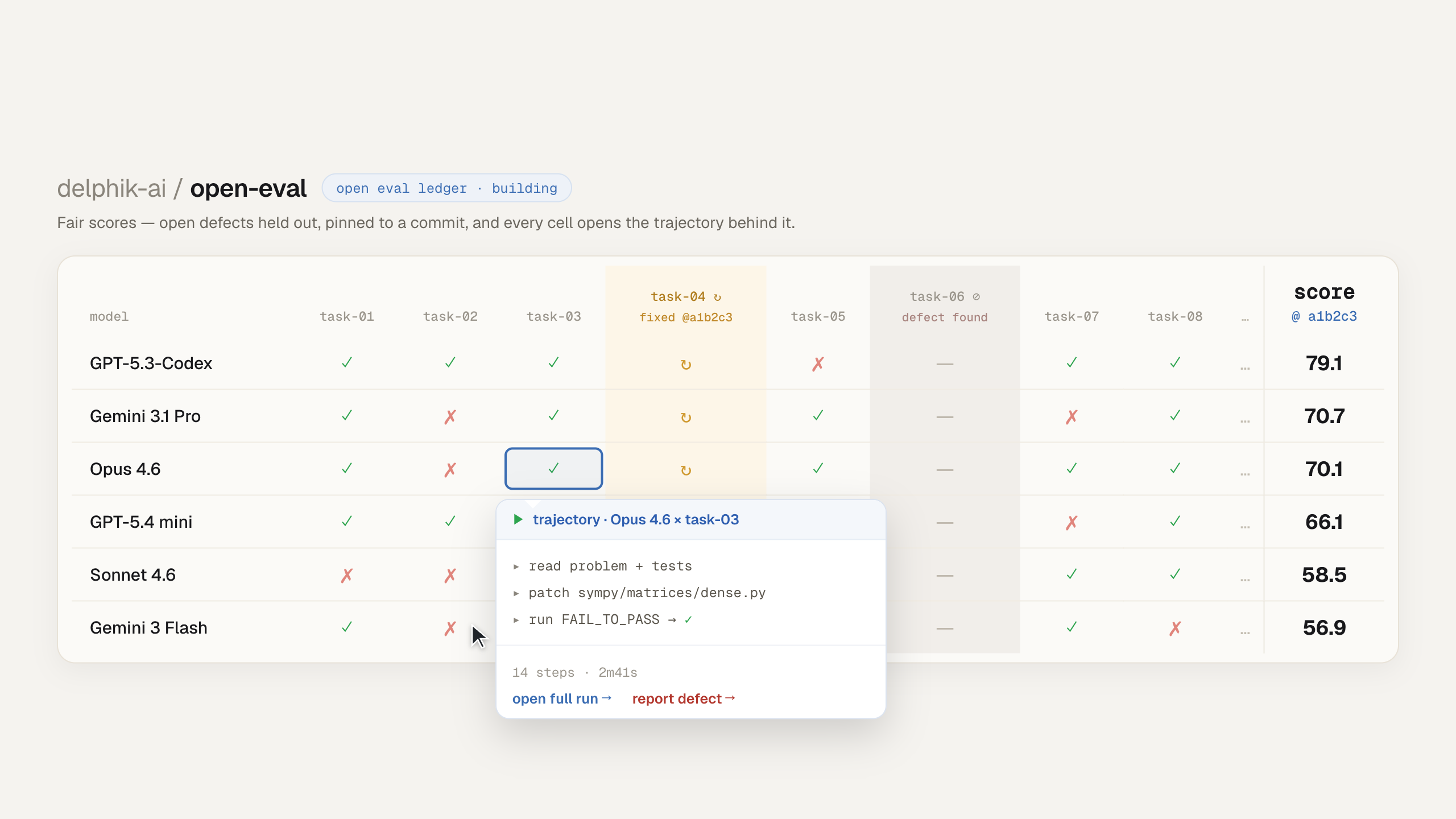1456x819 pixels.
Task: Click 'open eval ledger · building' badge
Action: point(446,188)
